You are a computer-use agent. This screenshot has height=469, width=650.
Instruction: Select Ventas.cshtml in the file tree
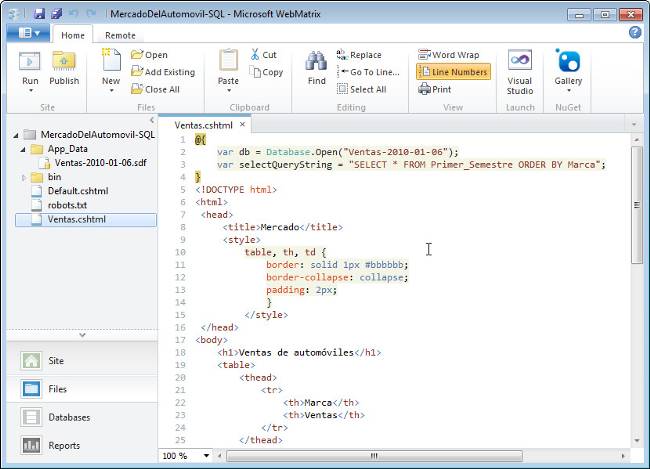(86, 219)
